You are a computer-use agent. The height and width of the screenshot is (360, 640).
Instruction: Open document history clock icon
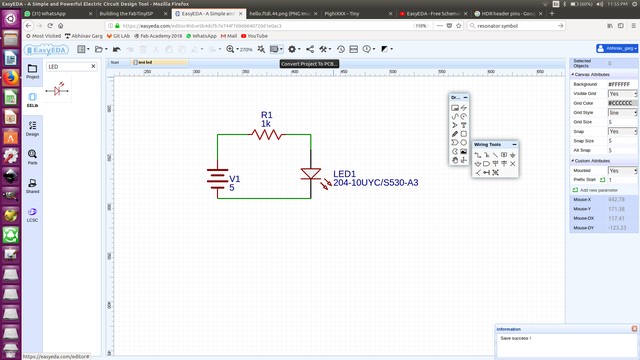pyautogui.click(x=341, y=49)
